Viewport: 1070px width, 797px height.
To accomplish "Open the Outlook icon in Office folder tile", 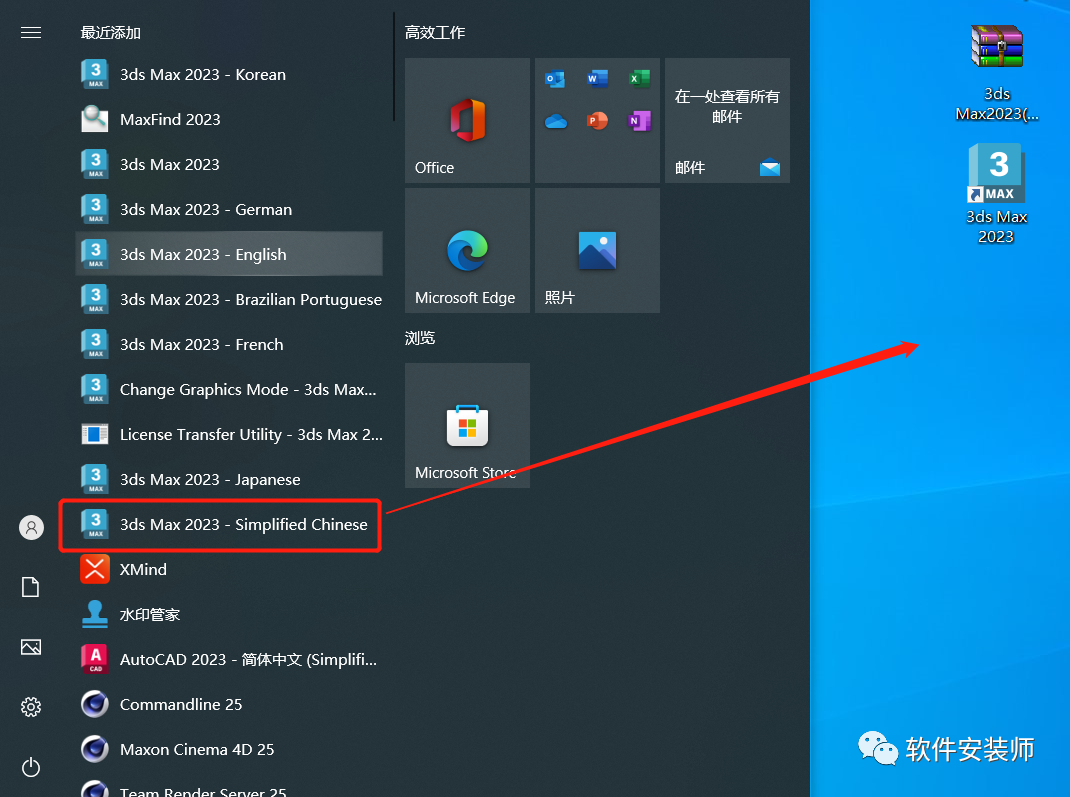I will point(555,79).
